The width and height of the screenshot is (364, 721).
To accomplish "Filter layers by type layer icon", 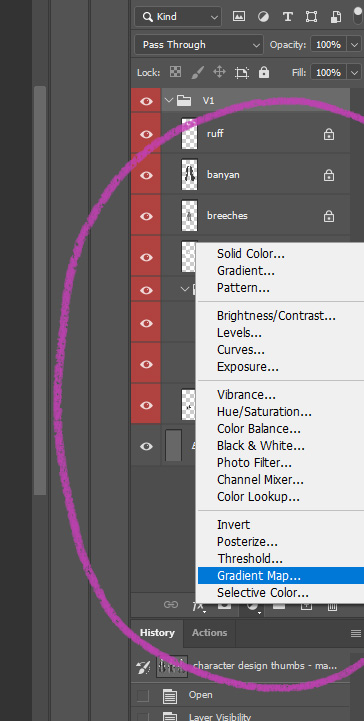I will pos(288,17).
